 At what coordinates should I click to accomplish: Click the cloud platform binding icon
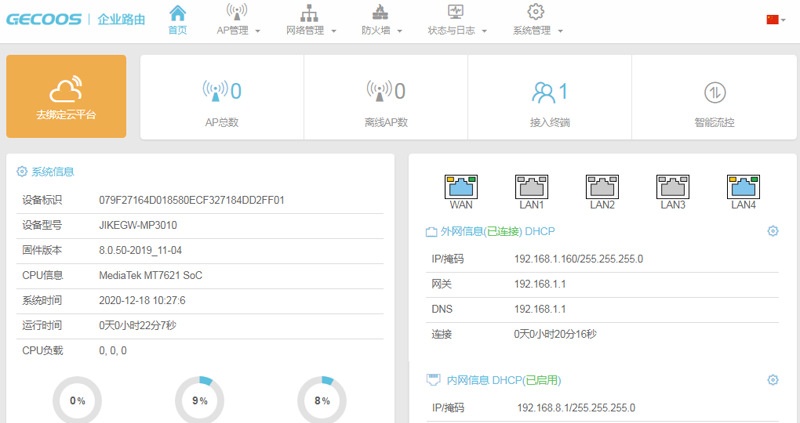tap(66, 88)
